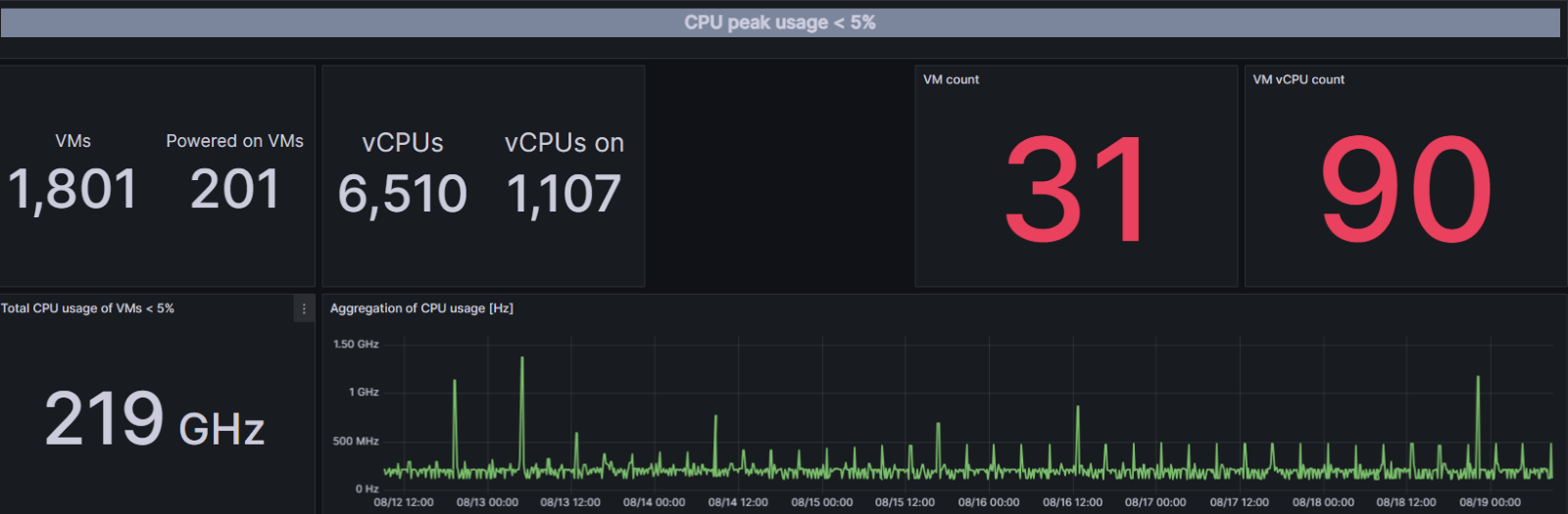This screenshot has width=1568, height=514.
Task: Select the 1,801 VMs stat number
Action: click(73, 190)
